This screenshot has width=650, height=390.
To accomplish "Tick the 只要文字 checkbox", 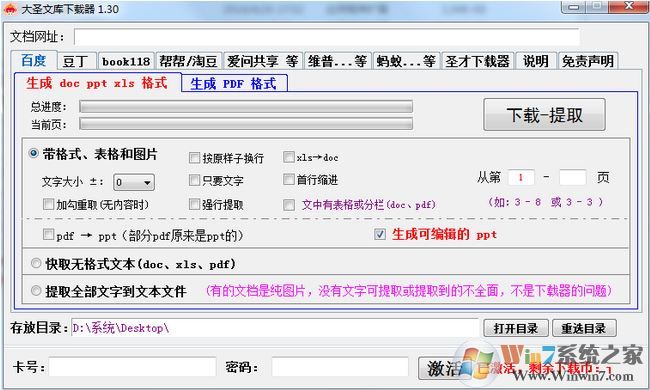I will coord(194,180).
